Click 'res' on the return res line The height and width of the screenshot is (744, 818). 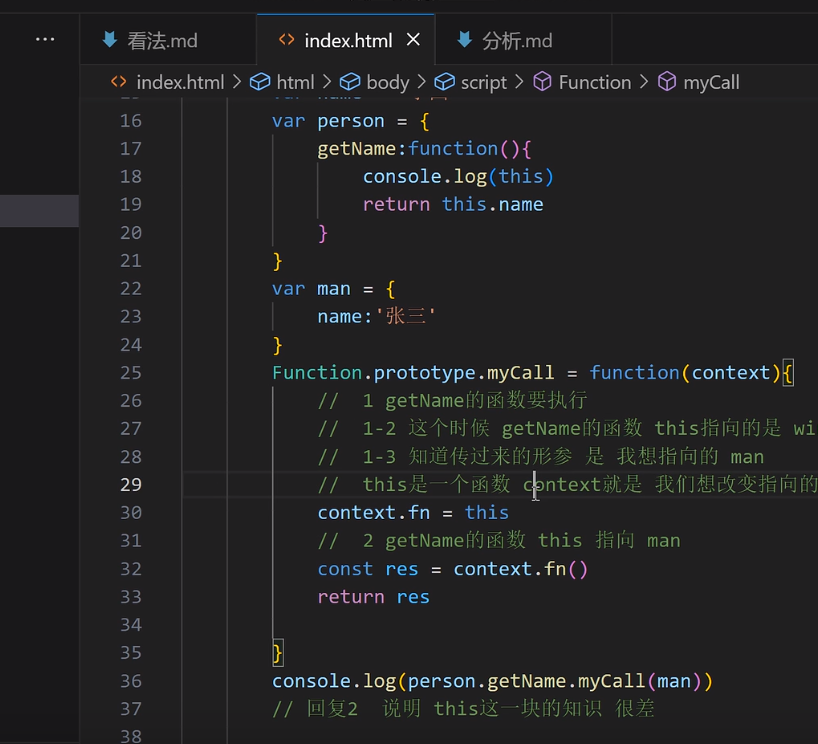[413, 597]
